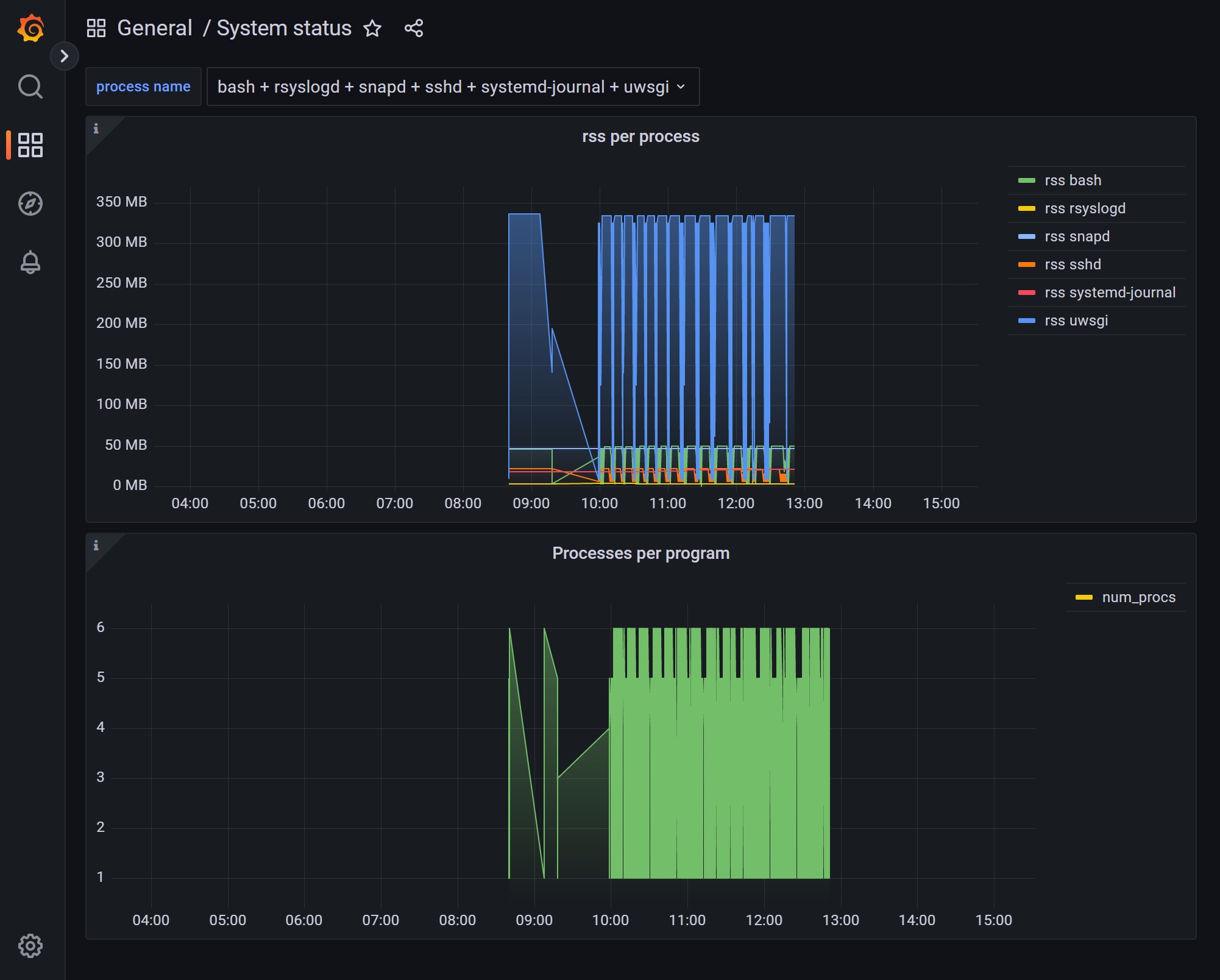Open Processes per program panel title menu

pyautogui.click(x=640, y=553)
